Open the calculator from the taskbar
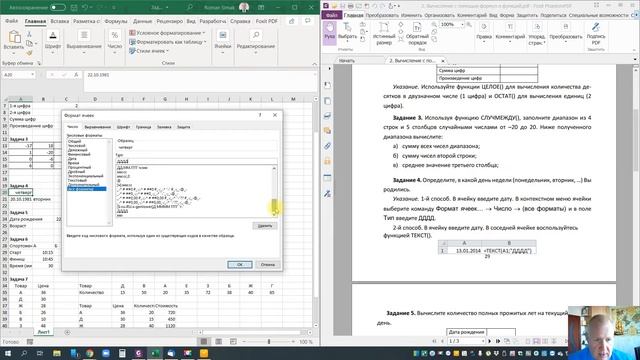This screenshot has height=360, width=640. click(x=122, y=353)
